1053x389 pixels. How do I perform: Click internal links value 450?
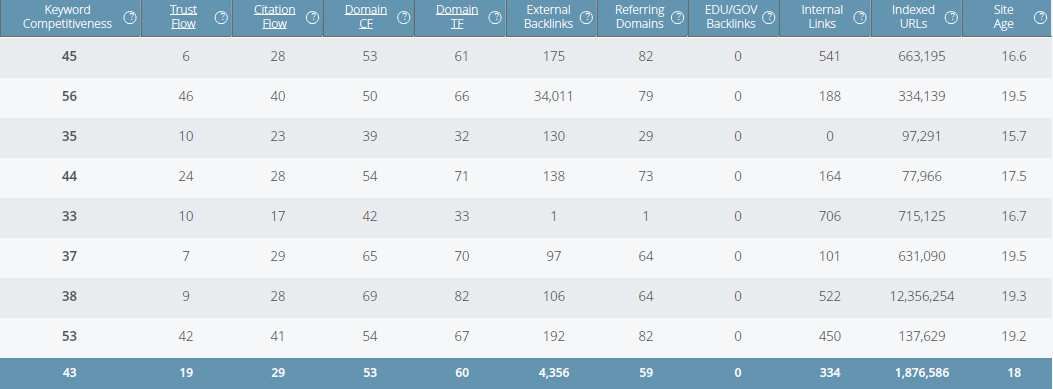[x=829, y=336]
